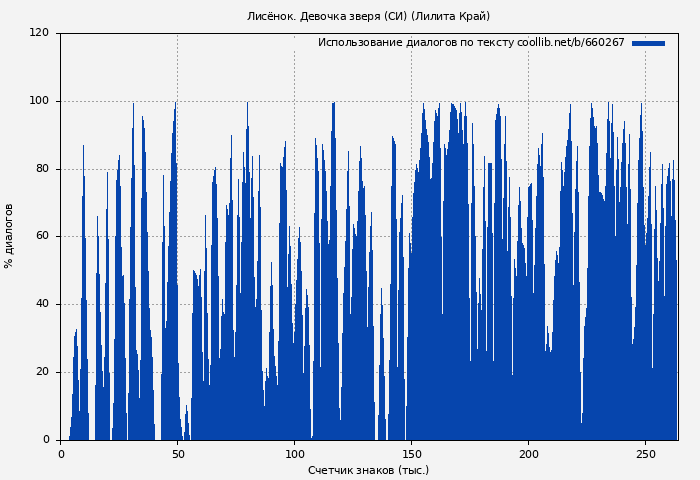Screen dimensions: 700x480
Task: Click the blue legend color swatch
Action: pos(648,43)
